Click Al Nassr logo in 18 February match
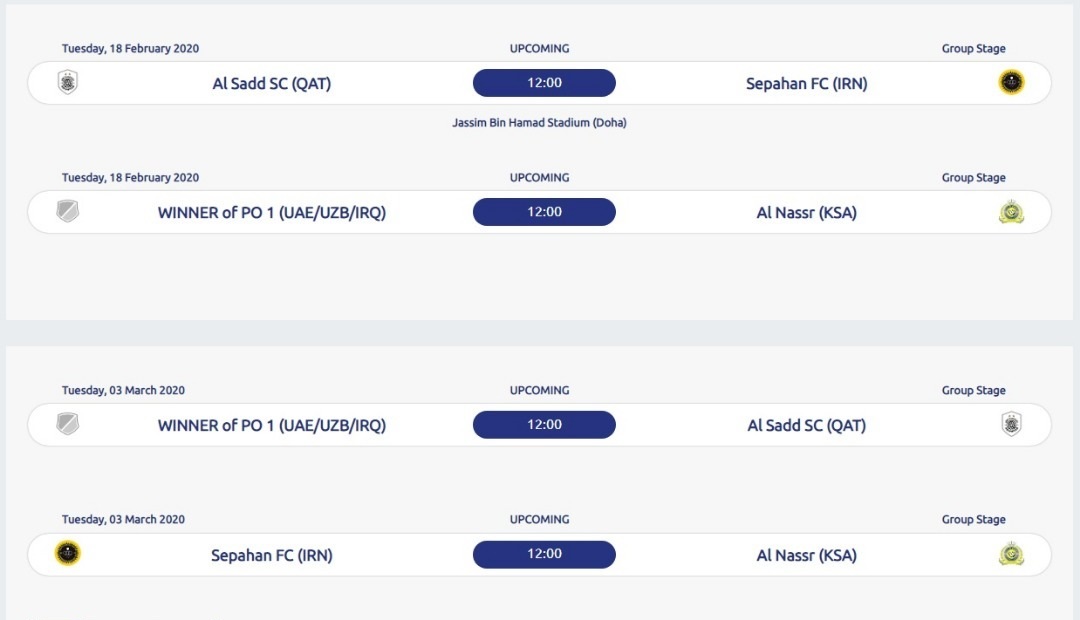The height and width of the screenshot is (620, 1080). click(x=1011, y=212)
